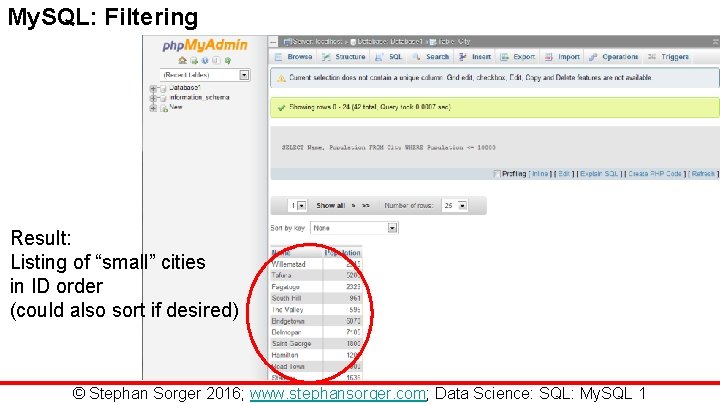
Task: Open the Structure tab
Action: point(344,56)
